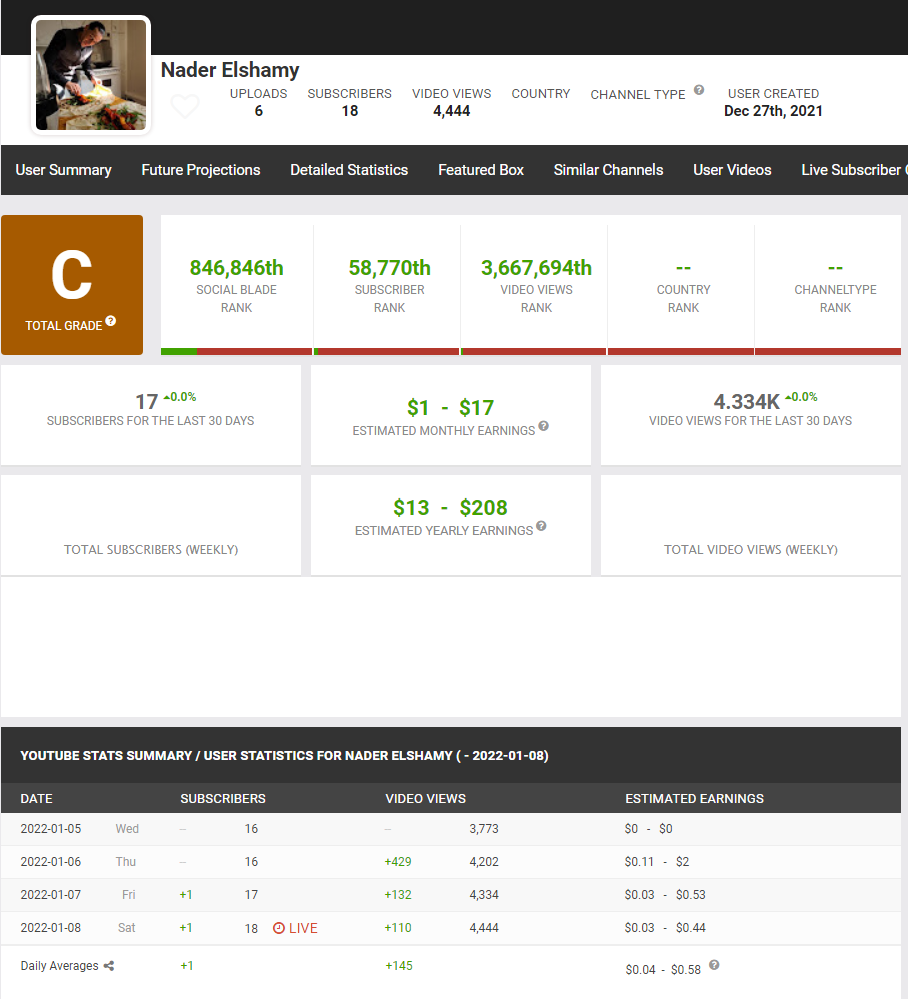Click the +132 video views change
This screenshot has width=908, height=999.
[398, 895]
